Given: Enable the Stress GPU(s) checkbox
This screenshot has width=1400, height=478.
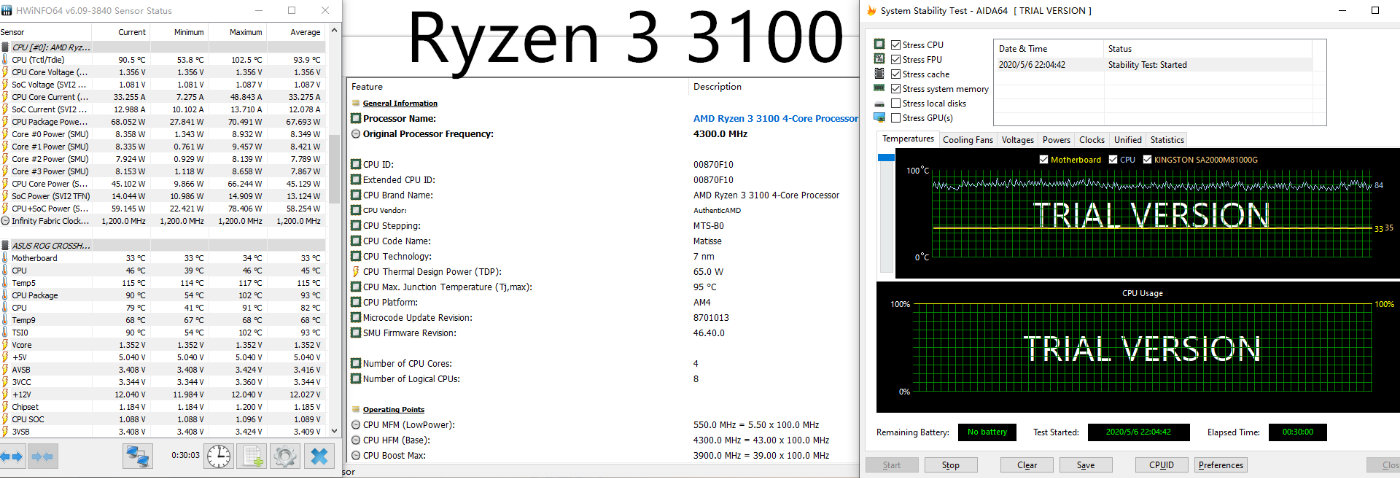Looking at the screenshot, I should coord(896,118).
